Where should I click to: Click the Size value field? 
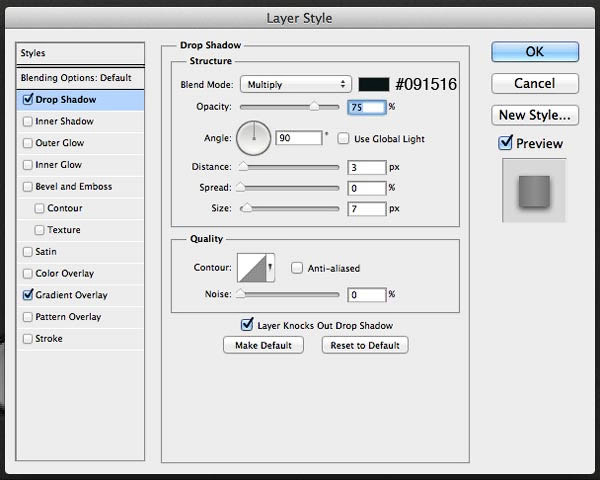click(367, 209)
